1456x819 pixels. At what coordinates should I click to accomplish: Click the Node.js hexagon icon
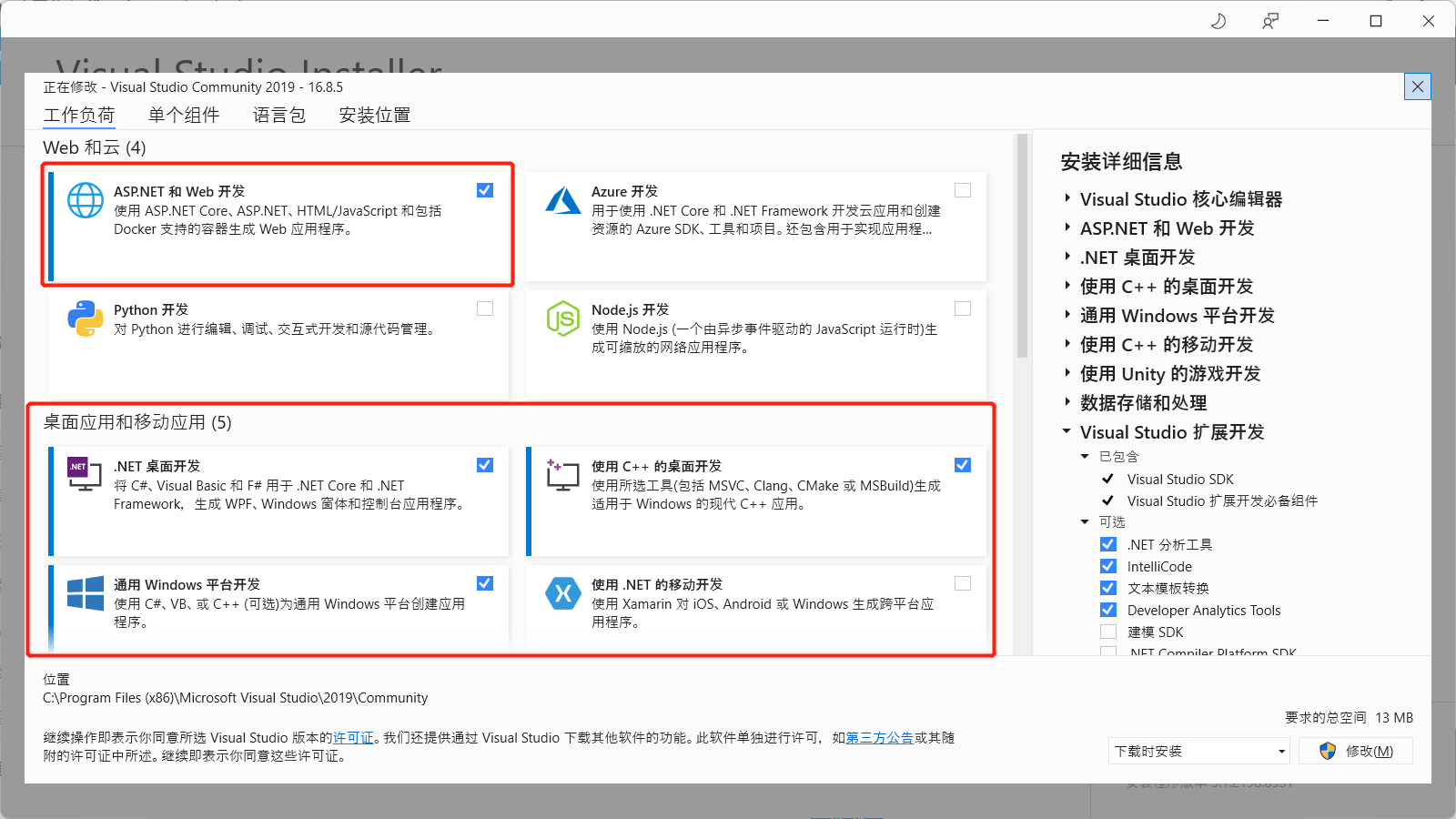pyautogui.click(x=563, y=318)
